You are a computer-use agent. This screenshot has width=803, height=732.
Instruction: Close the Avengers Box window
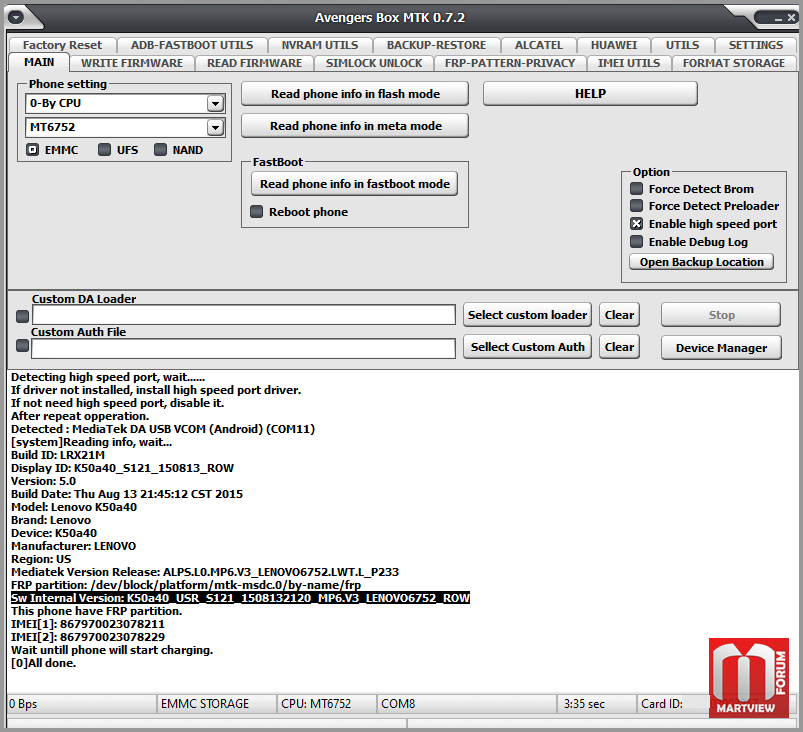[791, 17]
